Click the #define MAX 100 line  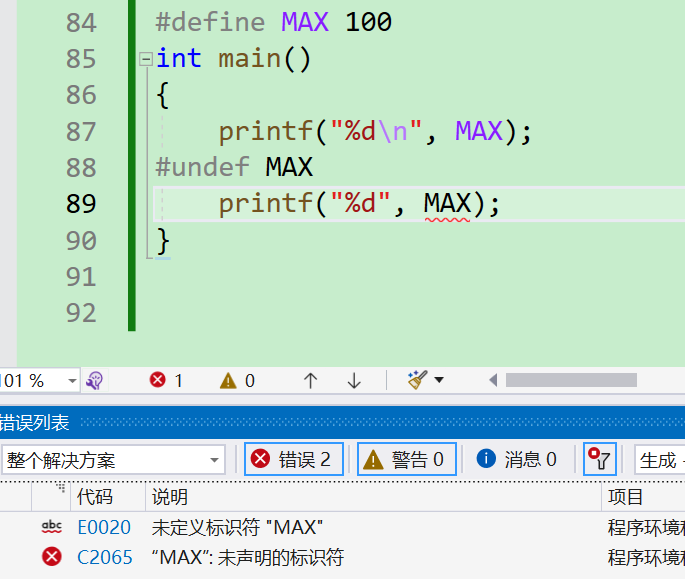point(273,22)
